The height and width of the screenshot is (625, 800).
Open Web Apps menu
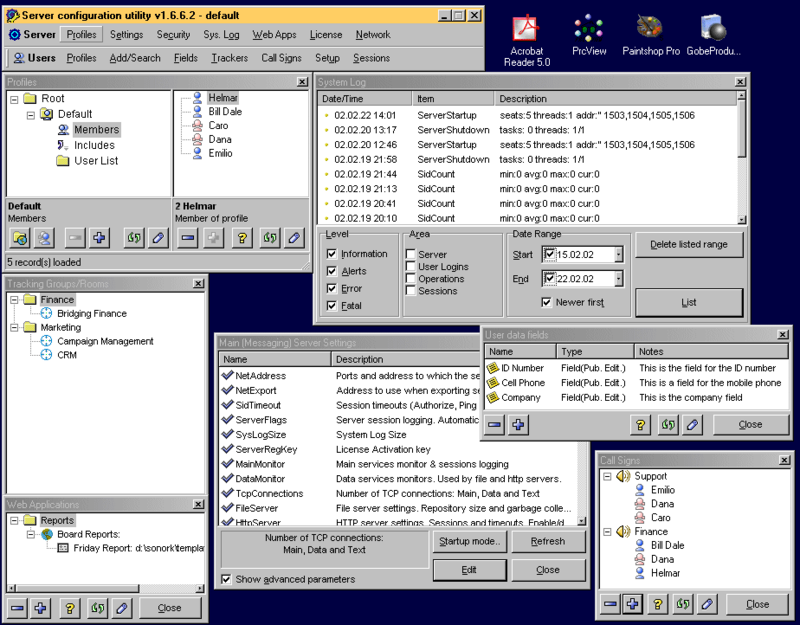(274, 35)
